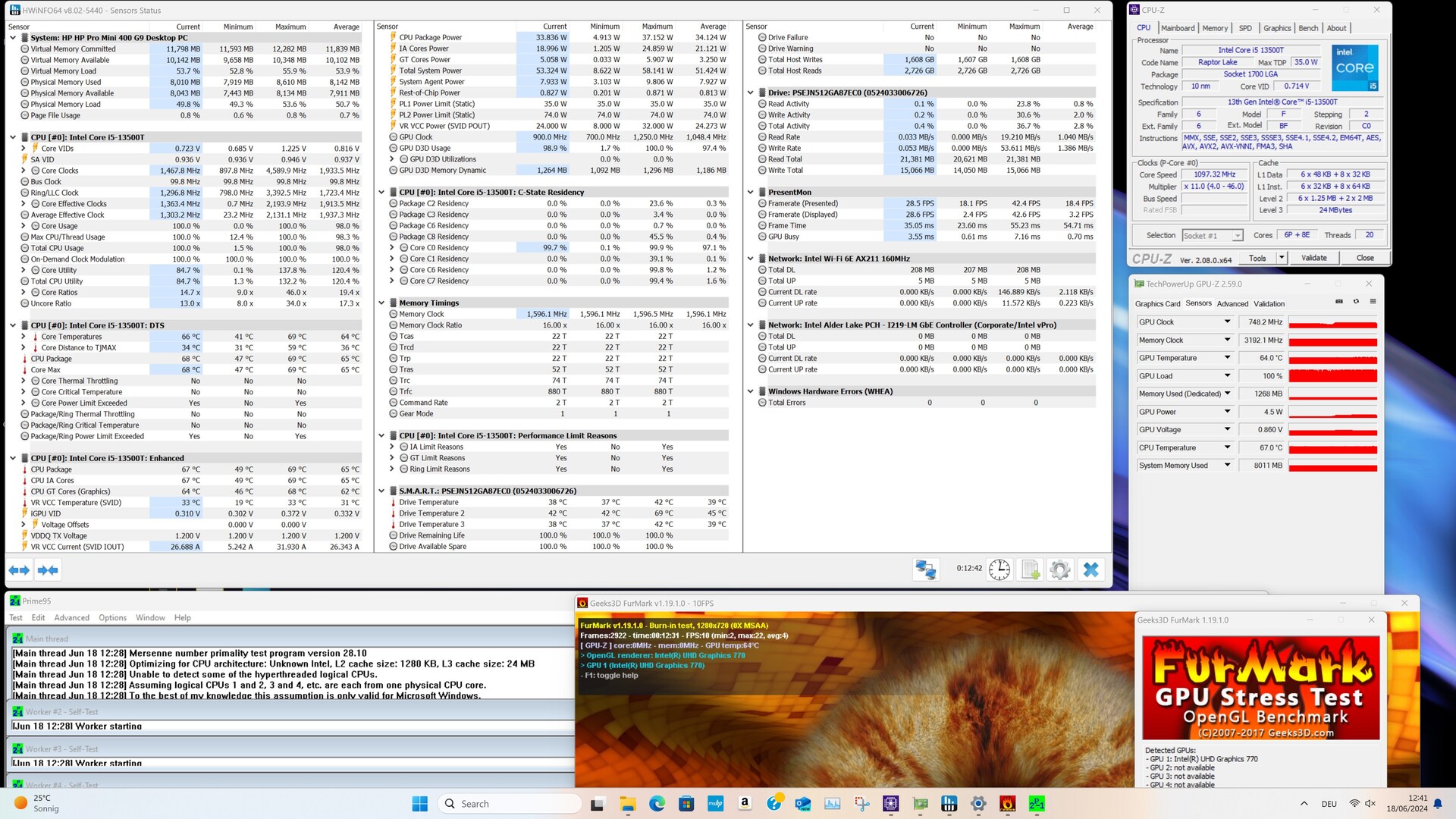The height and width of the screenshot is (819, 1456).
Task: Close sensors with the blue X icon
Action: (x=1090, y=570)
